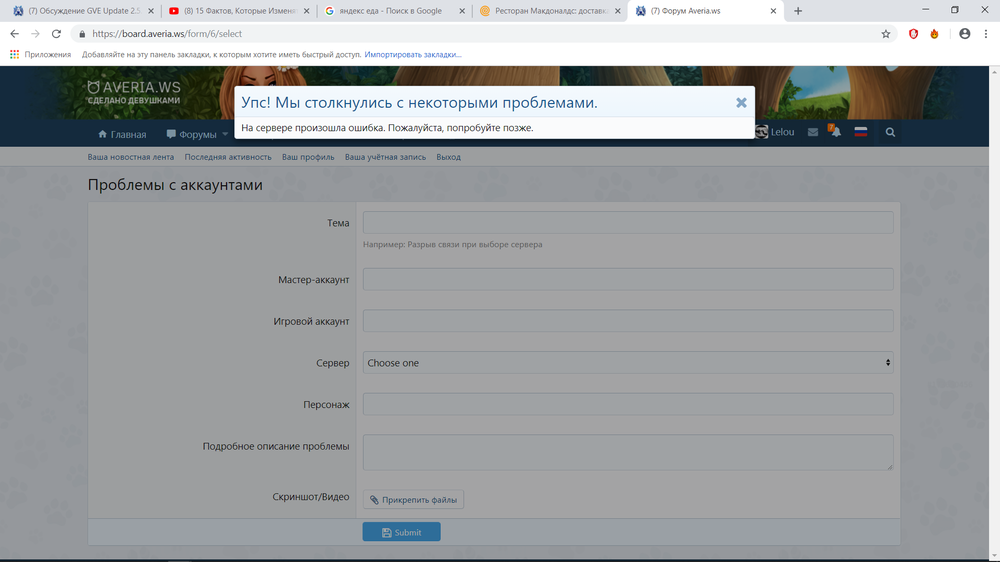
Task: Close the error notification popup
Action: pos(741,102)
